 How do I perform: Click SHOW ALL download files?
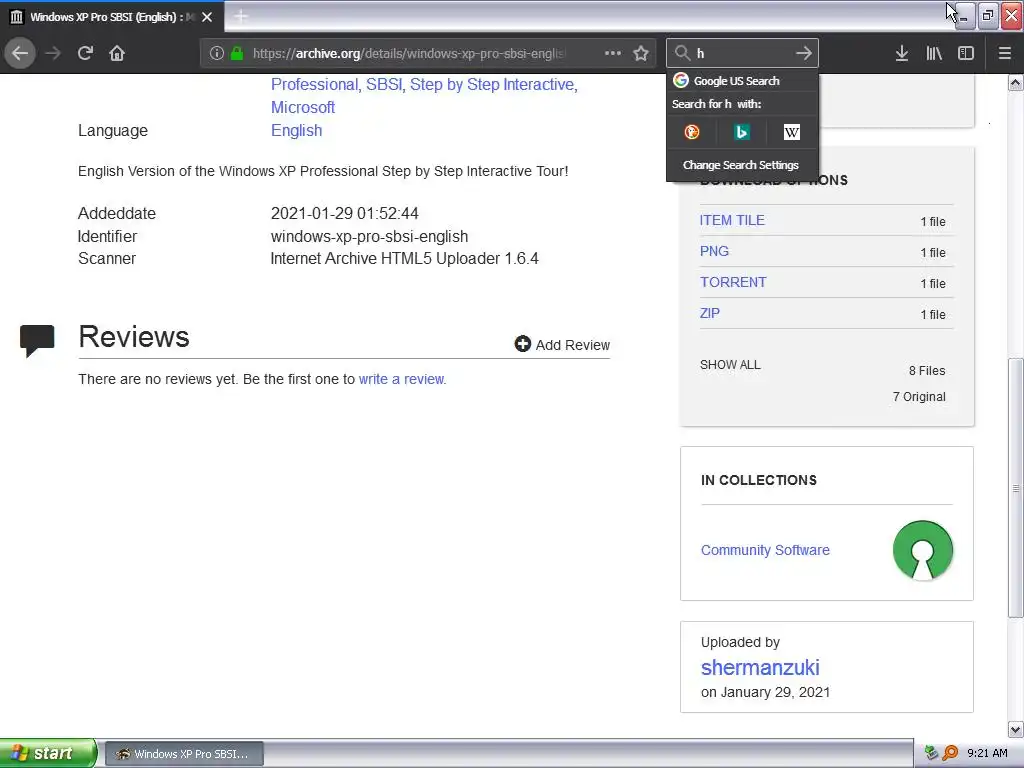[730, 364]
